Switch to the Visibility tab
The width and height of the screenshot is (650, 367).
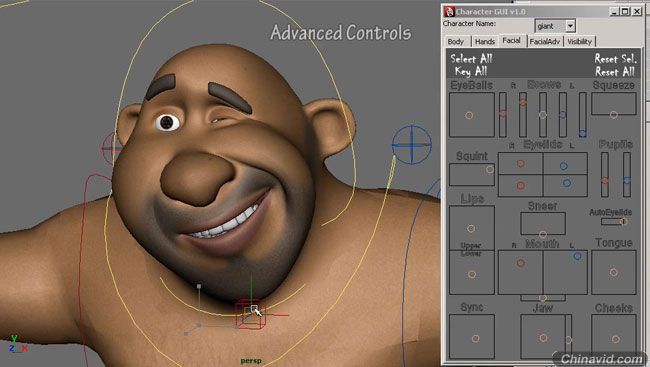(x=580, y=41)
